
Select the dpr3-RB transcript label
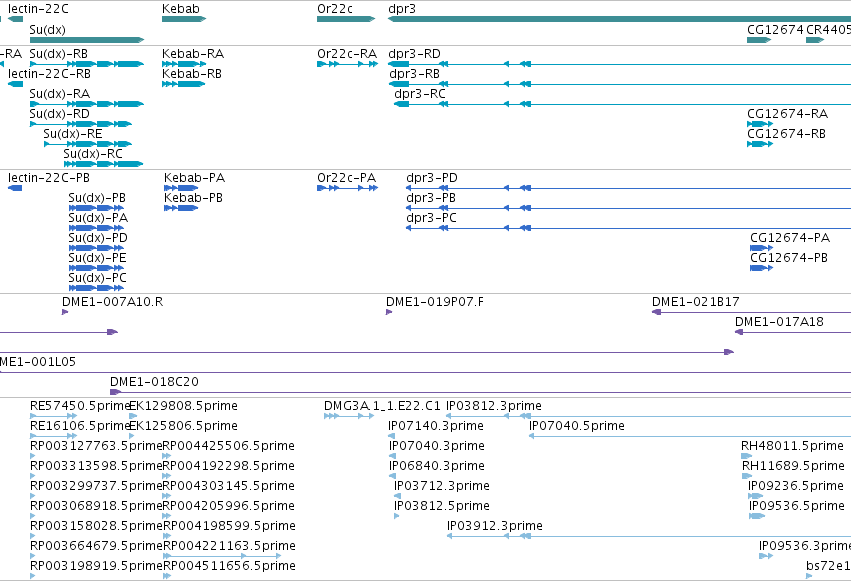[x=415, y=74]
